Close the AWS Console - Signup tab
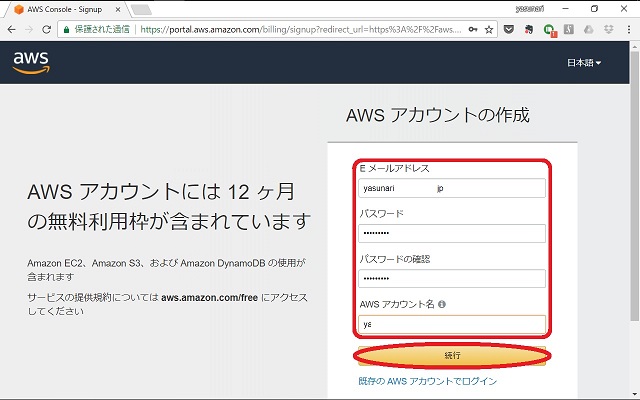The image size is (640, 400). 118,9
